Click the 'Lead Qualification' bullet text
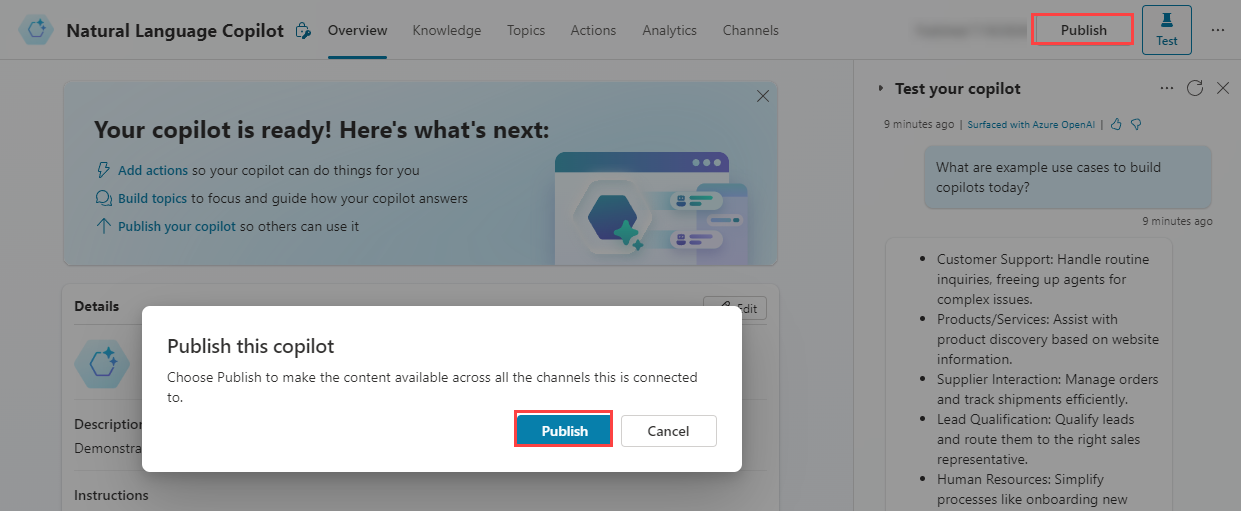Screen dimensions: 1241x511 pos(1038,439)
